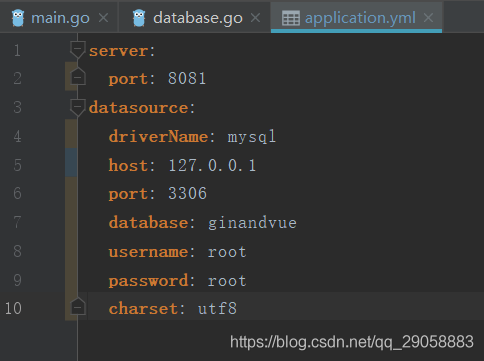Click fold end marker on charset line
The width and height of the screenshot is (484, 361).
(x=78, y=306)
